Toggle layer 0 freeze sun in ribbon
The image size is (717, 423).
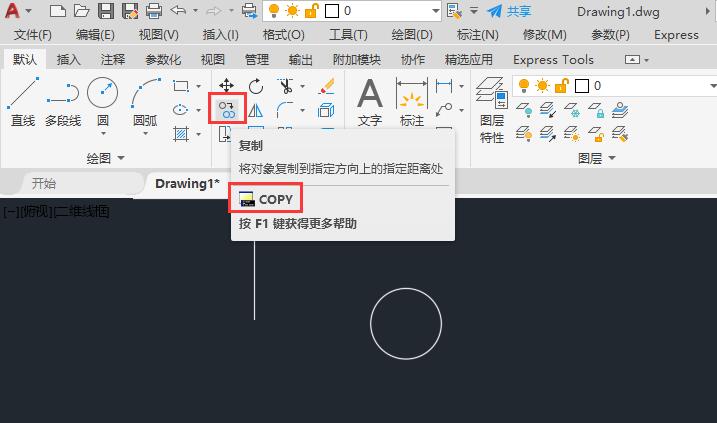543,86
